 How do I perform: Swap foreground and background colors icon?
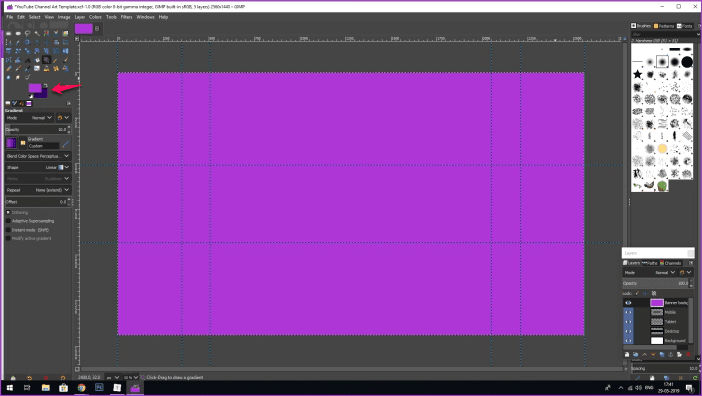pyautogui.click(x=45, y=85)
